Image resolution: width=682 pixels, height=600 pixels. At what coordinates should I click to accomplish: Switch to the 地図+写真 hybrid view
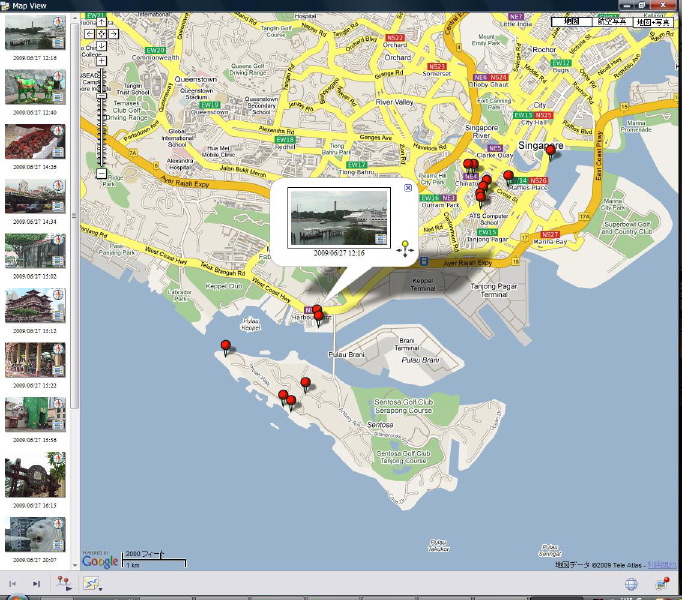click(x=648, y=20)
